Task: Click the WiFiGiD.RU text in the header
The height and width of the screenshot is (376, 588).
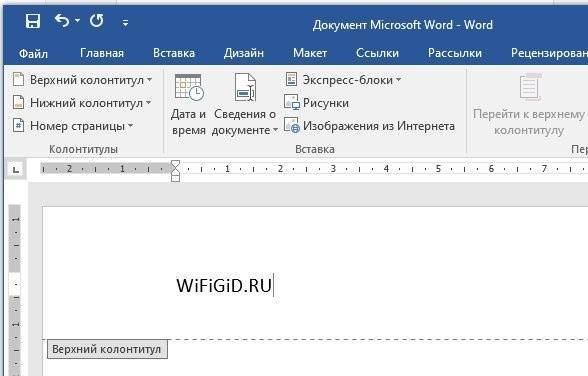Action: [x=224, y=286]
